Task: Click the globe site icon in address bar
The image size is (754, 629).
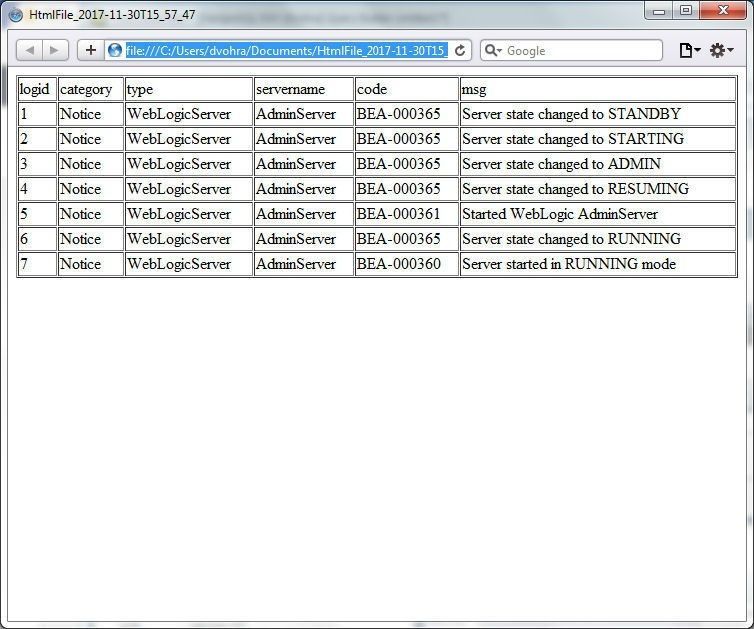Action: pos(114,50)
